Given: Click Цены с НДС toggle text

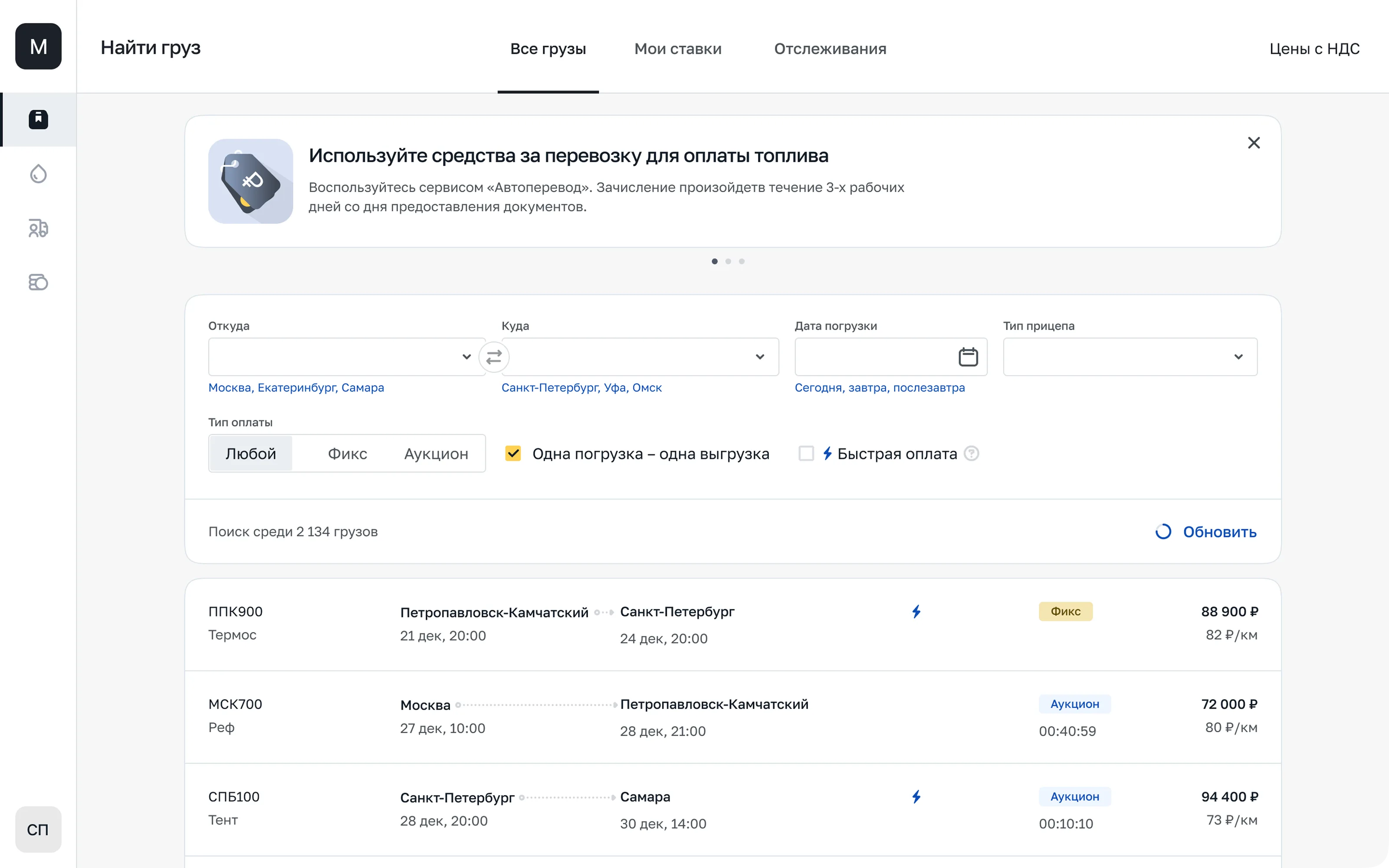Looking at the screenshot, I should point(1314,49).
